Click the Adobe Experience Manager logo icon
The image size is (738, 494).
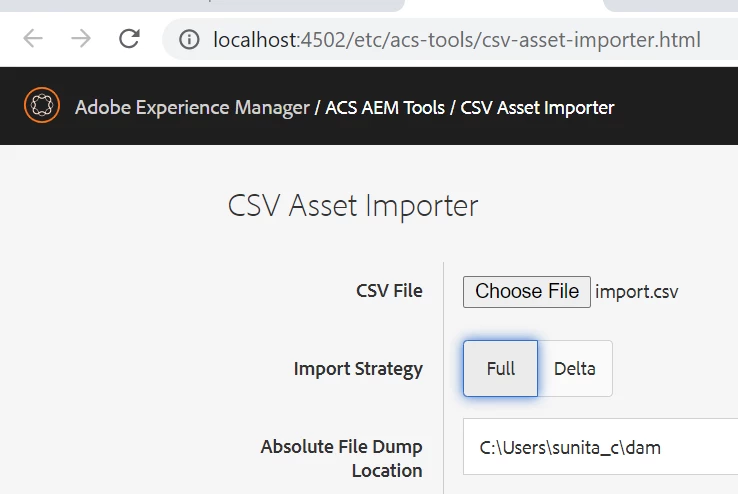tap(40, 106)
